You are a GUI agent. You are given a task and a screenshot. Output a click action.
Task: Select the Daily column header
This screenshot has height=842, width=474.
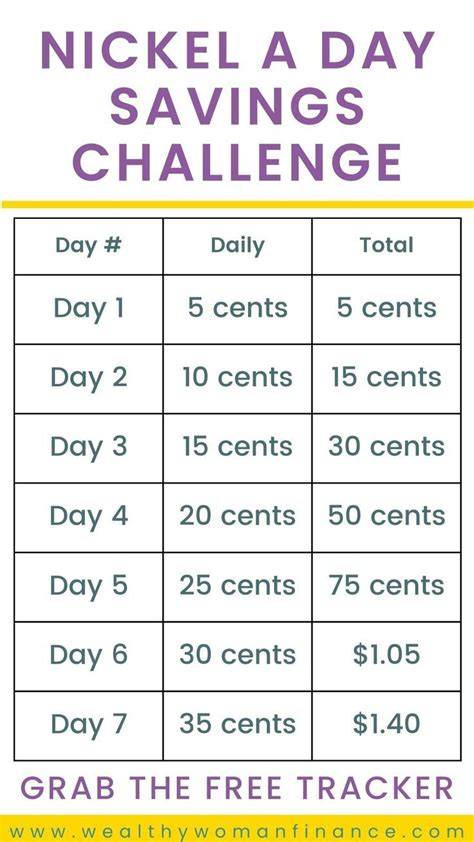tap(237, 246)
